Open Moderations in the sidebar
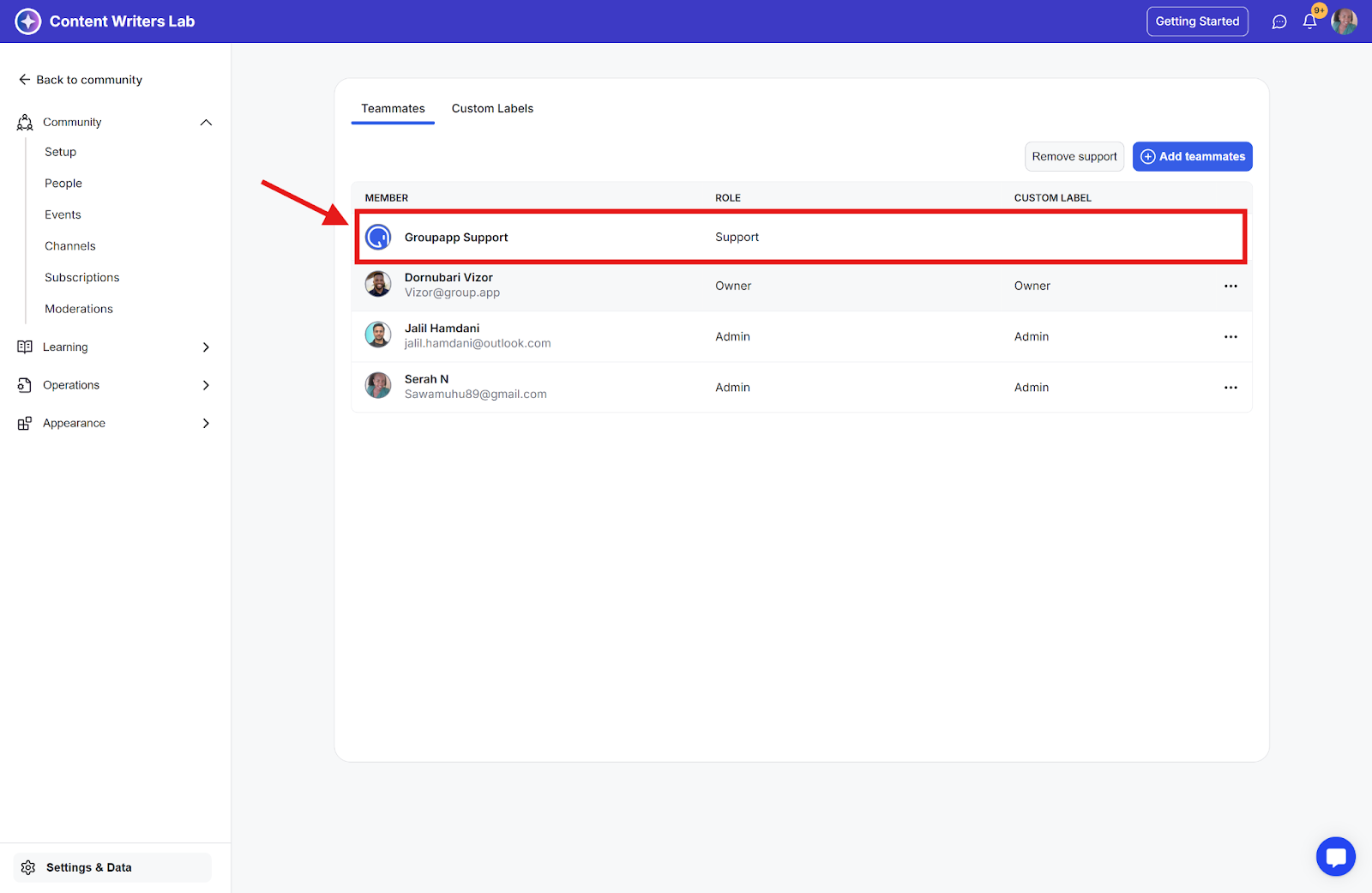 (79, 309)
